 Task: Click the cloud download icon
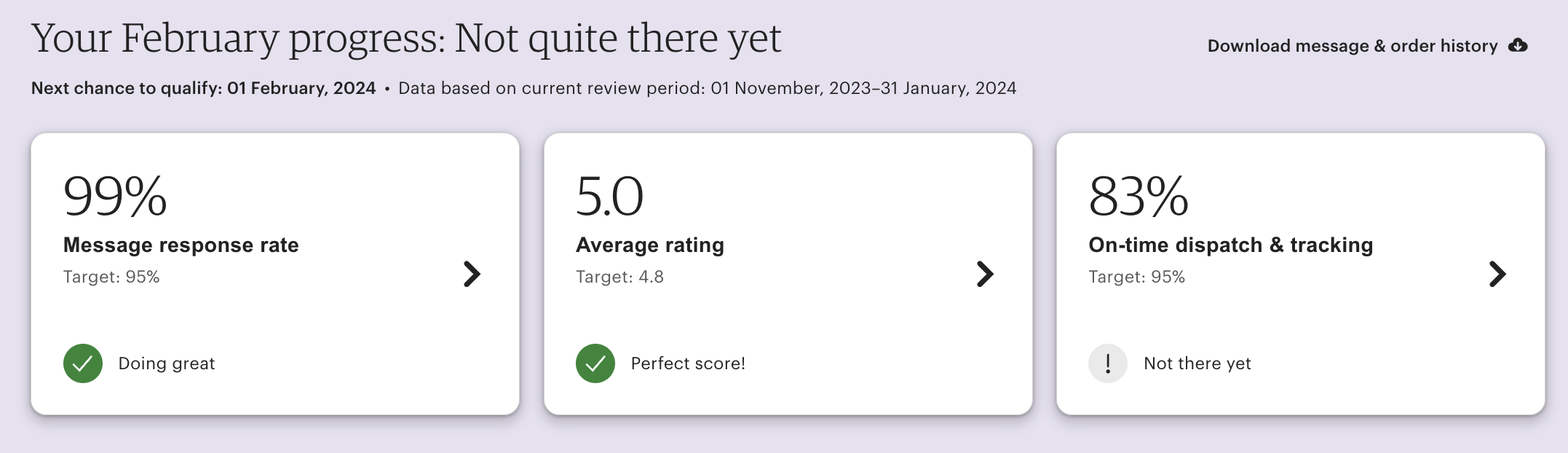[1518, 45]
